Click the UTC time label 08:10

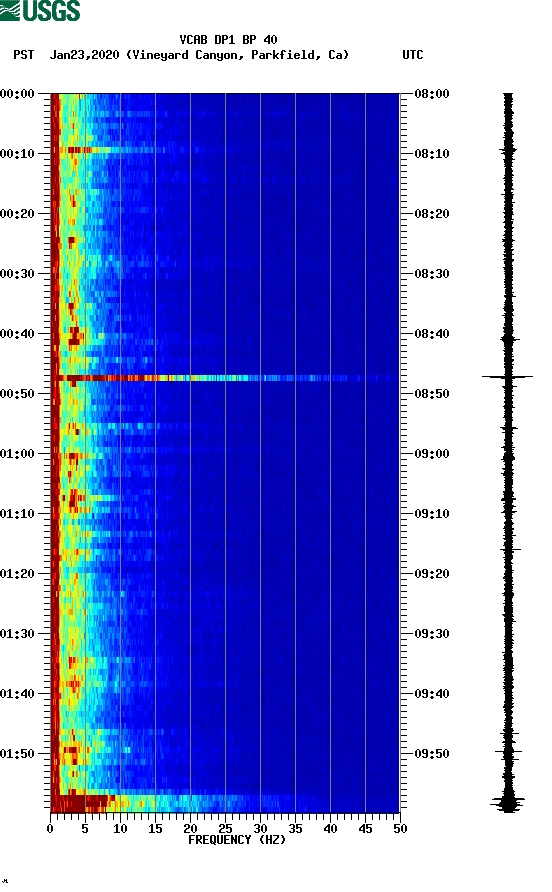pos(432,154)
